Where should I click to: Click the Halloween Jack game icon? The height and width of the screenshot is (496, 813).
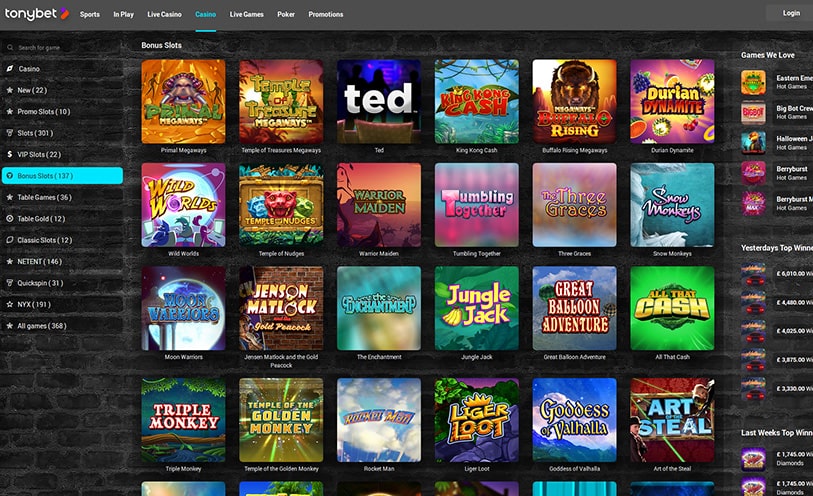coord(753,143)
